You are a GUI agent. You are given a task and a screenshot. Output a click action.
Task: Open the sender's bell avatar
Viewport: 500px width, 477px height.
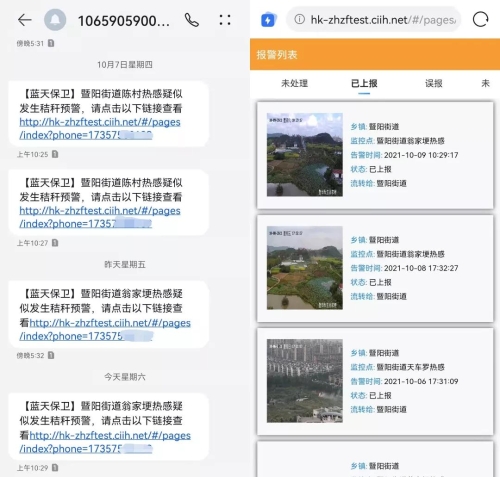pyautogui.click(x=55, y=20)
